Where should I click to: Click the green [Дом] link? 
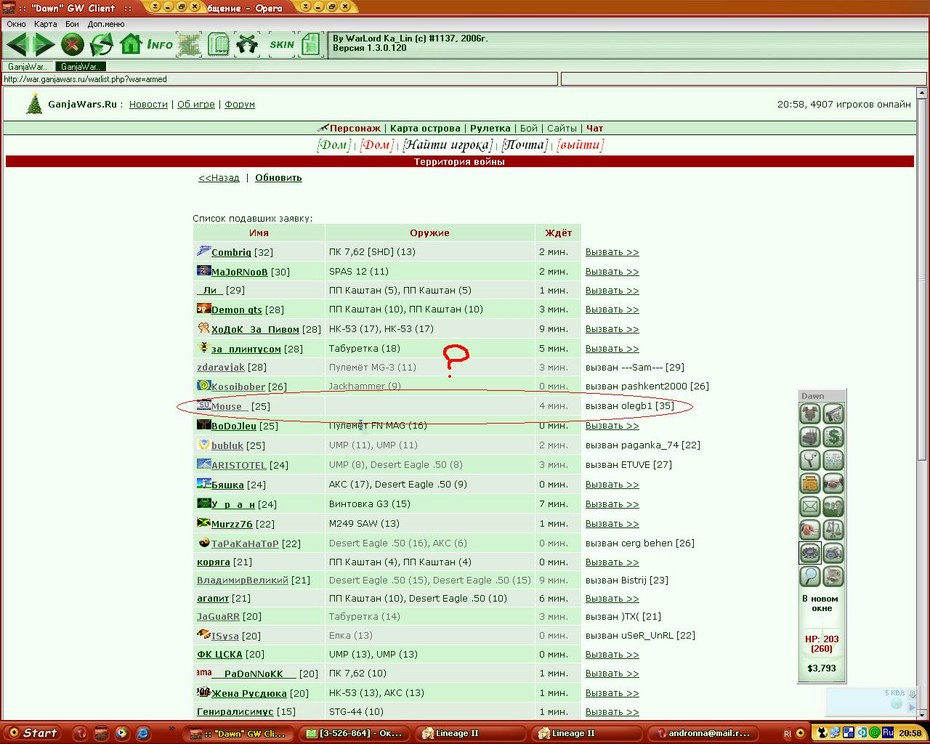coord(334,145)
